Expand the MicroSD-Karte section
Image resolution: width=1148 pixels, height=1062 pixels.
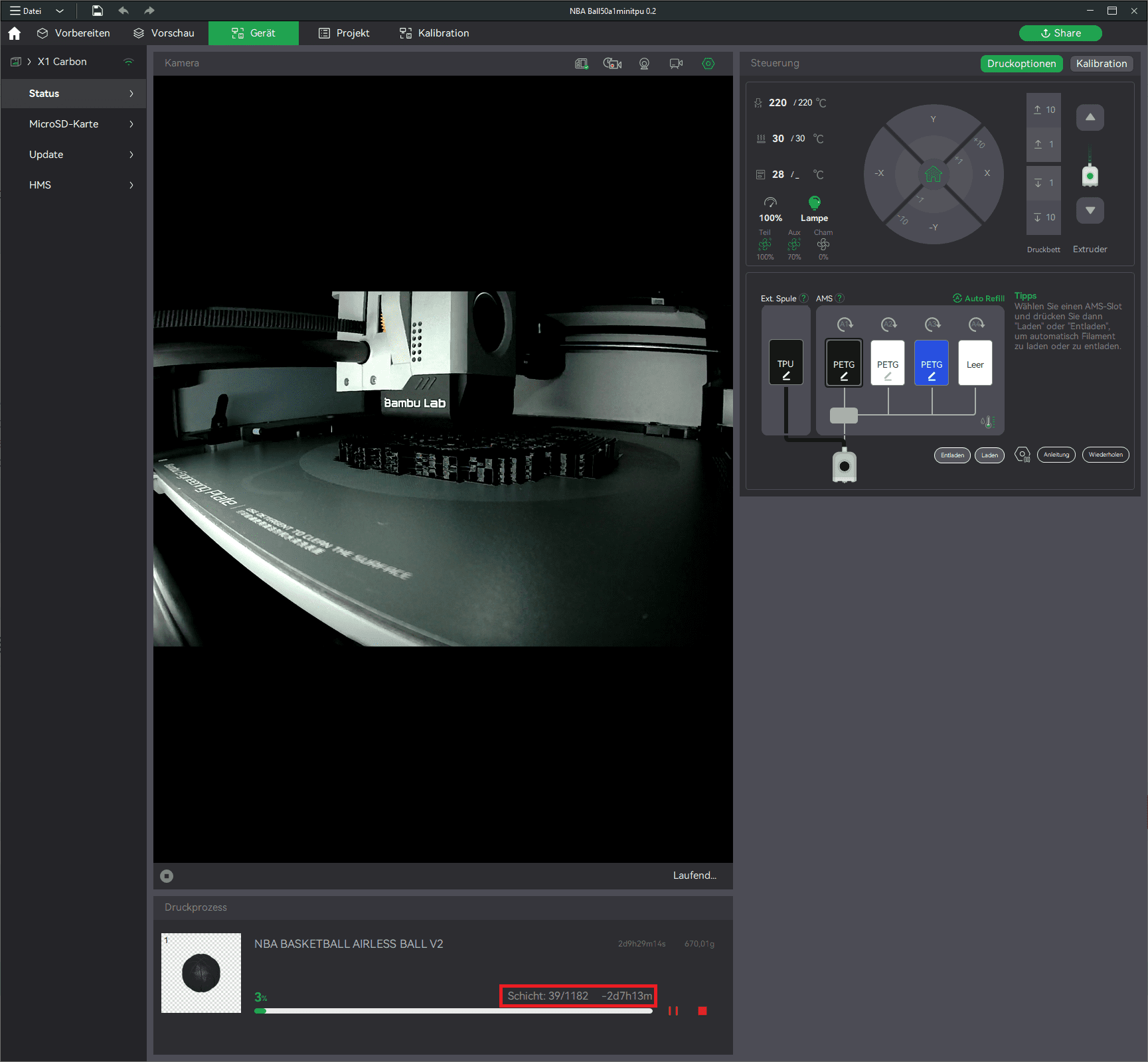(73, 124)
